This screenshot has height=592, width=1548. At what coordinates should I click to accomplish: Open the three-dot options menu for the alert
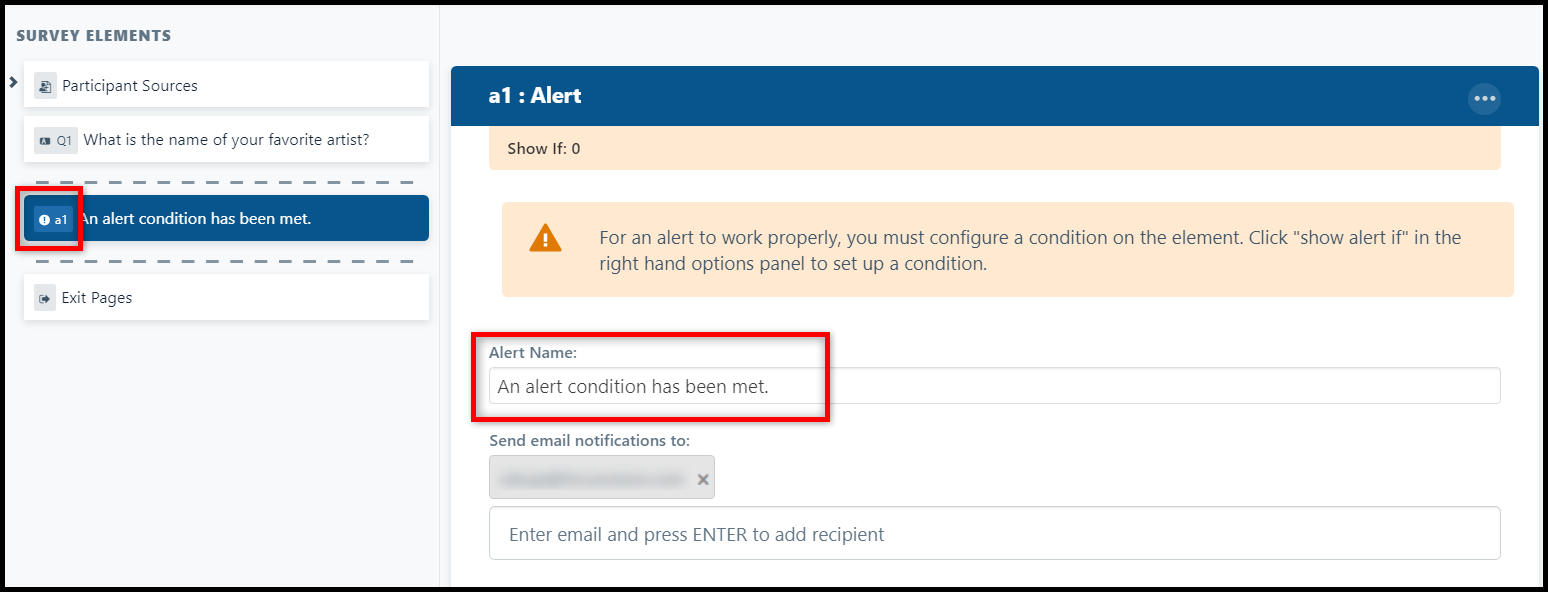click(x=1484, y=98)
